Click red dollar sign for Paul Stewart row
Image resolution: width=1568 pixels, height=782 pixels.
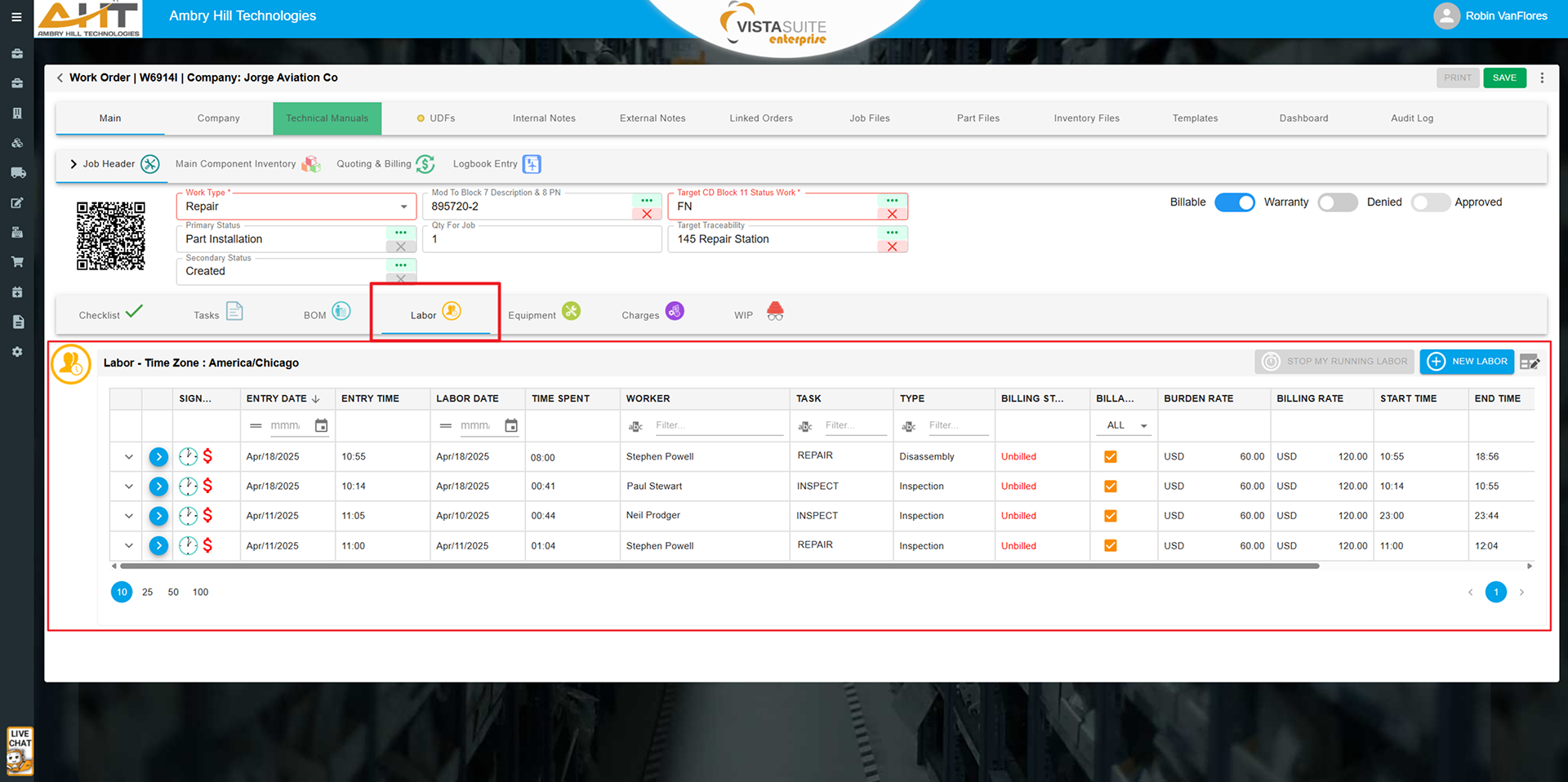coord(207,487)
